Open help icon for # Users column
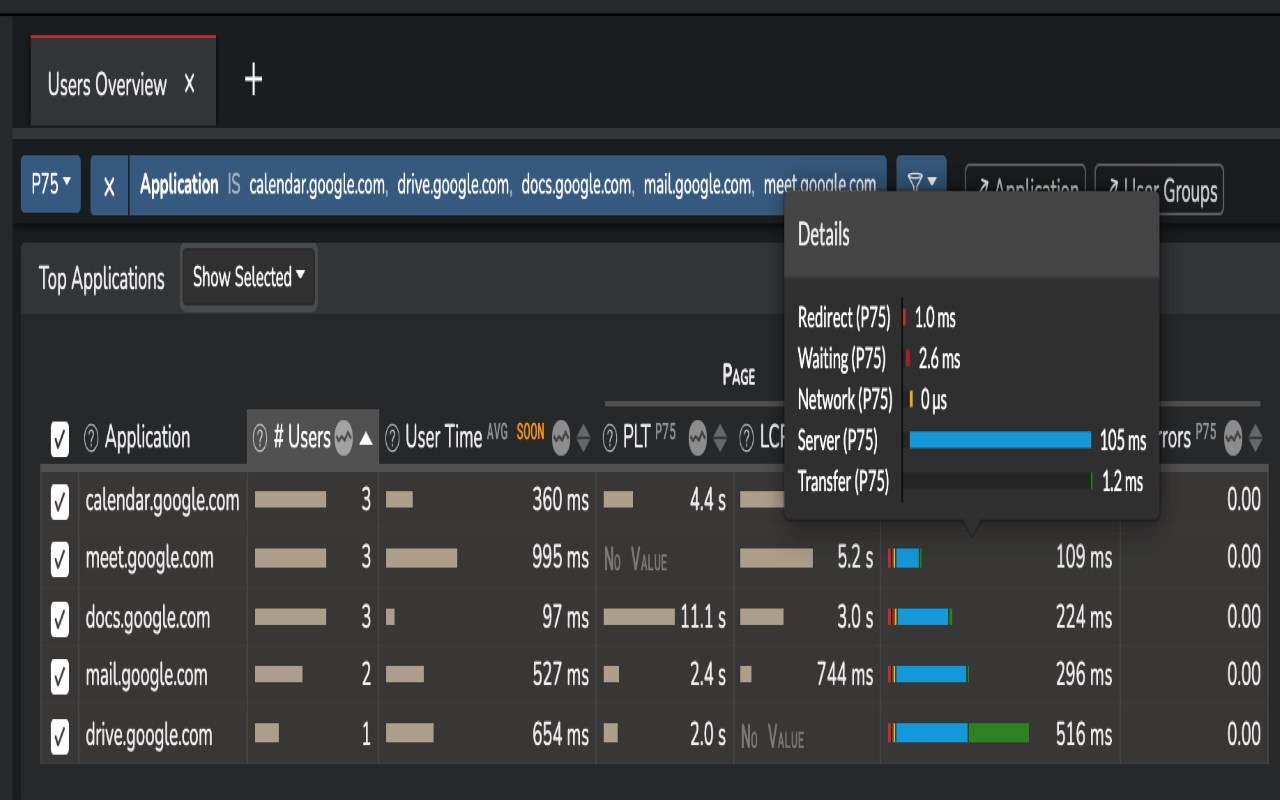 click(x=260, y=438)
